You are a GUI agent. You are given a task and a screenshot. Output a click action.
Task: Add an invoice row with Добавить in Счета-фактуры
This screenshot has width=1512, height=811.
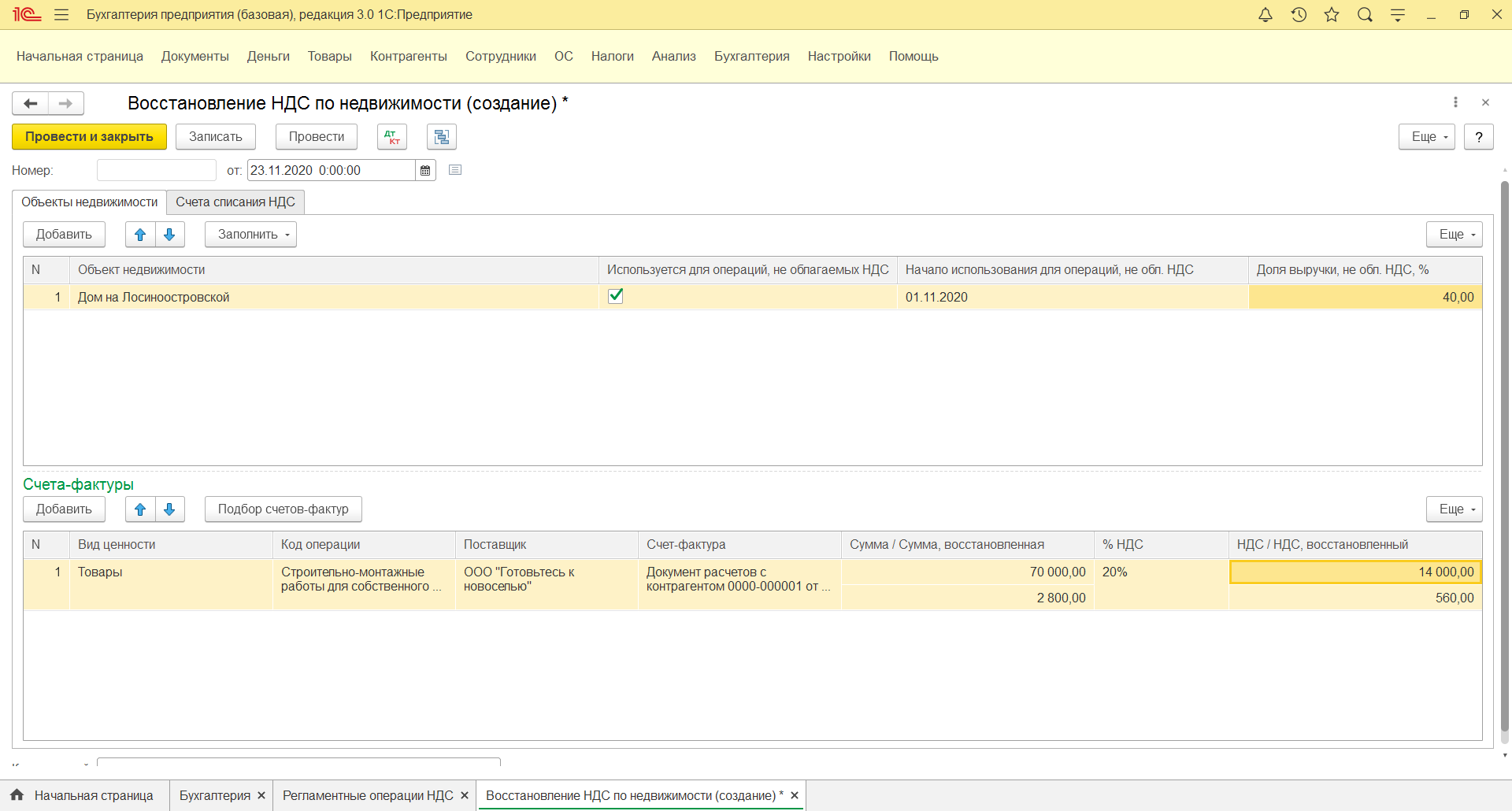pos(64,509)
